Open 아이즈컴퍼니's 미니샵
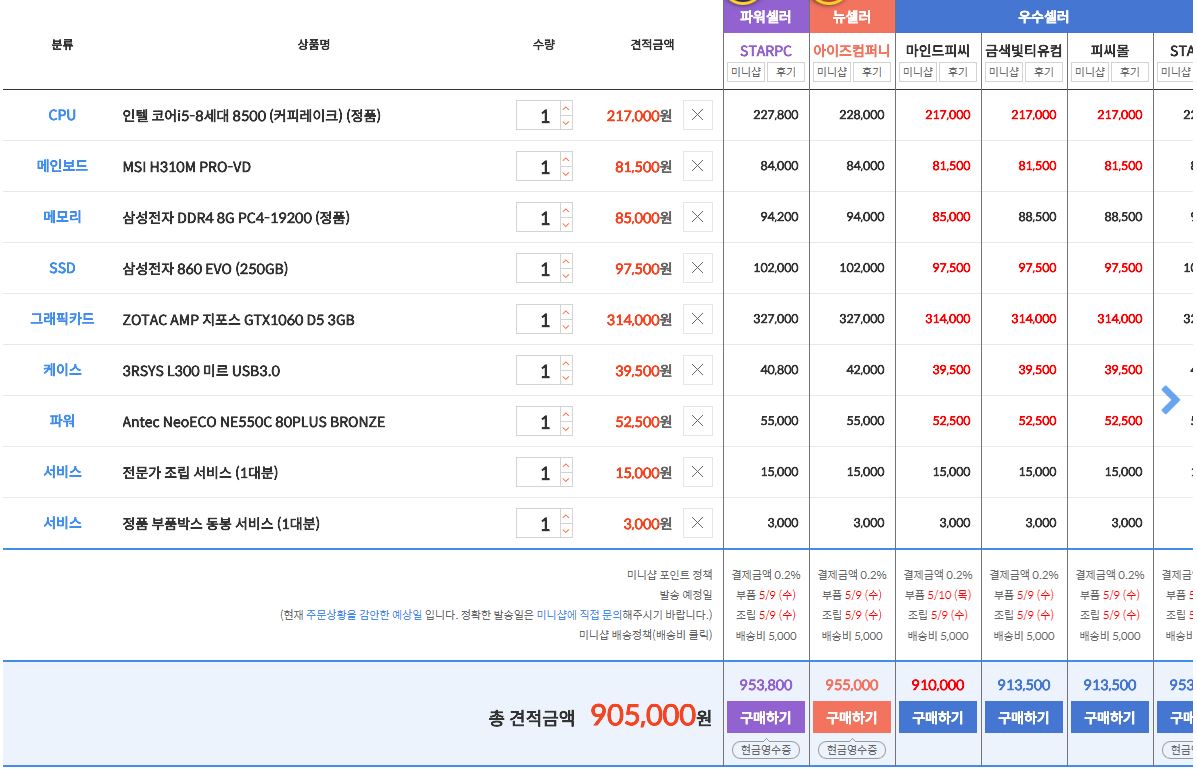Image resolution: width=1197 pixels, height=774 pixels. point(832,72)
